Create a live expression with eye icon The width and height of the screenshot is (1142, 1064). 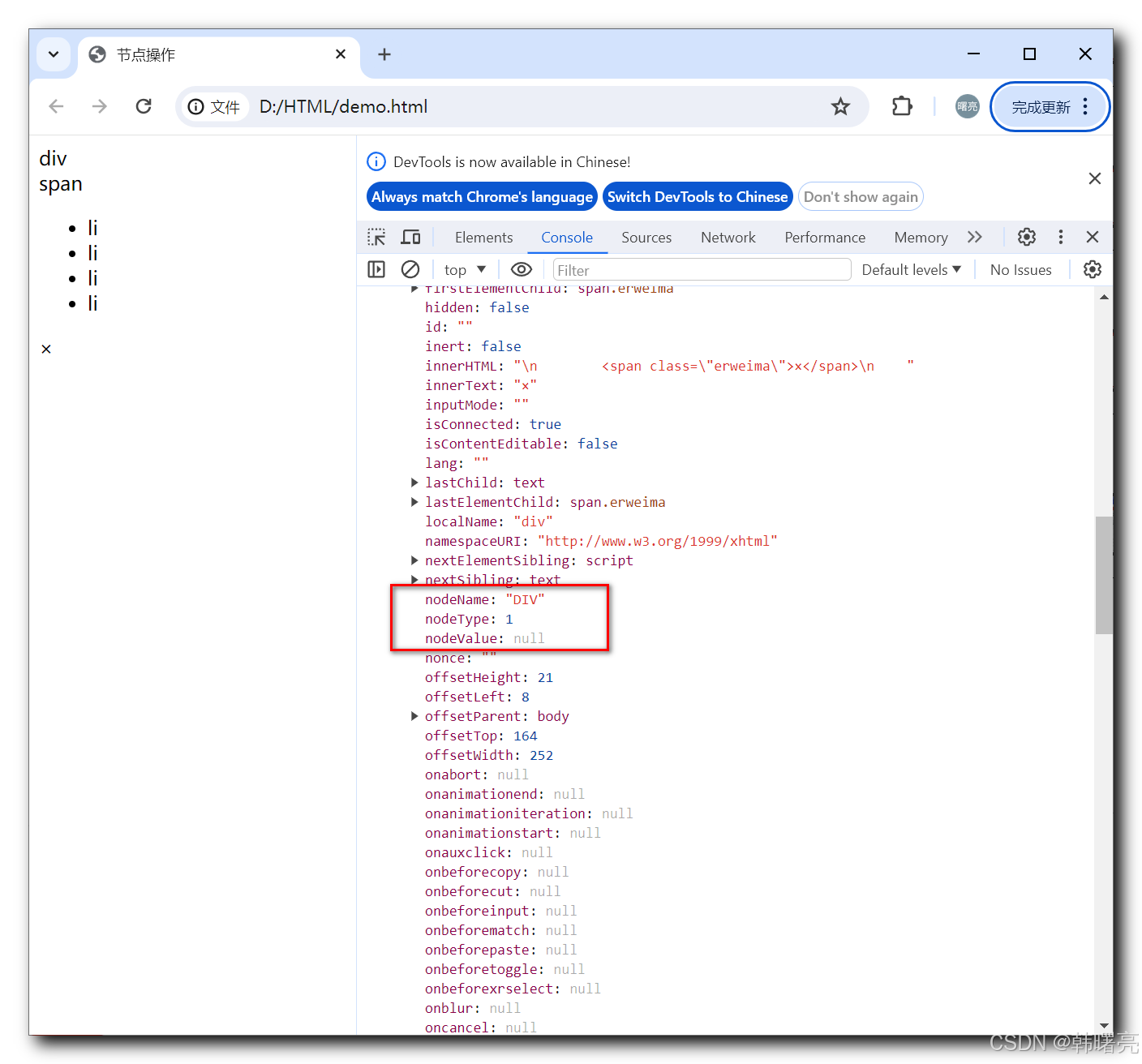[x=522, y=269]
